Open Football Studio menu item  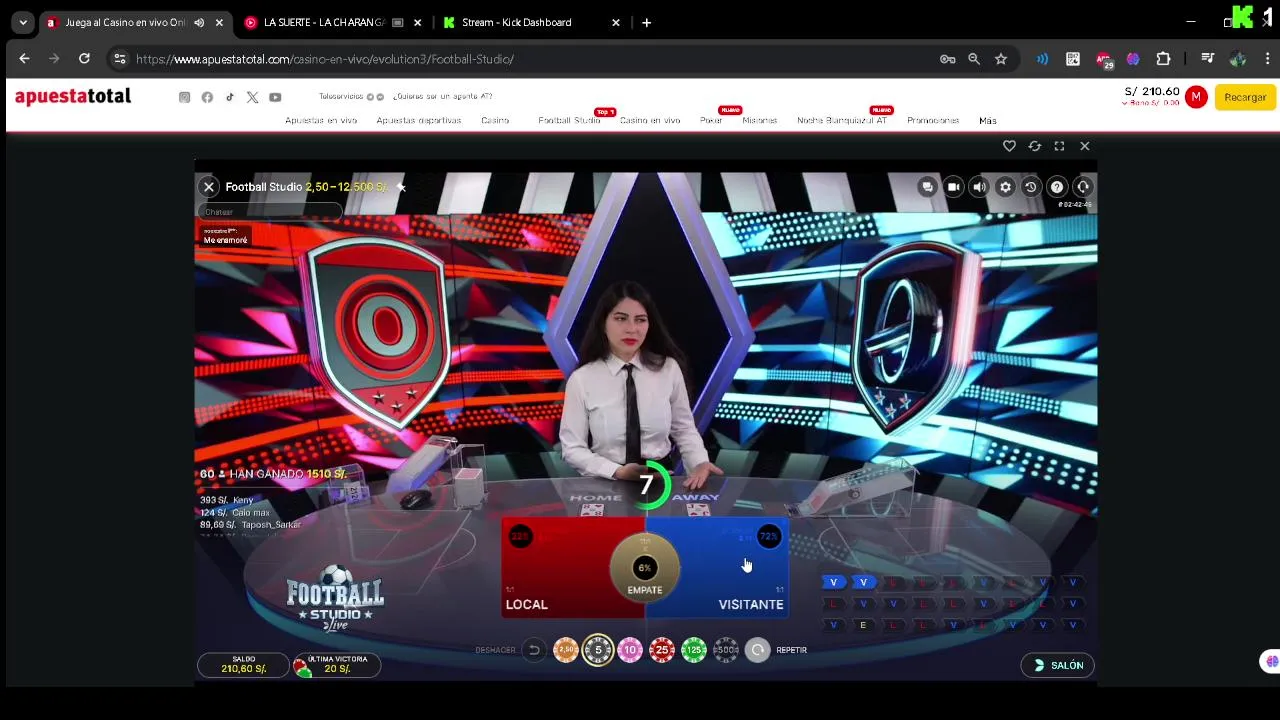tap(569, 120)
